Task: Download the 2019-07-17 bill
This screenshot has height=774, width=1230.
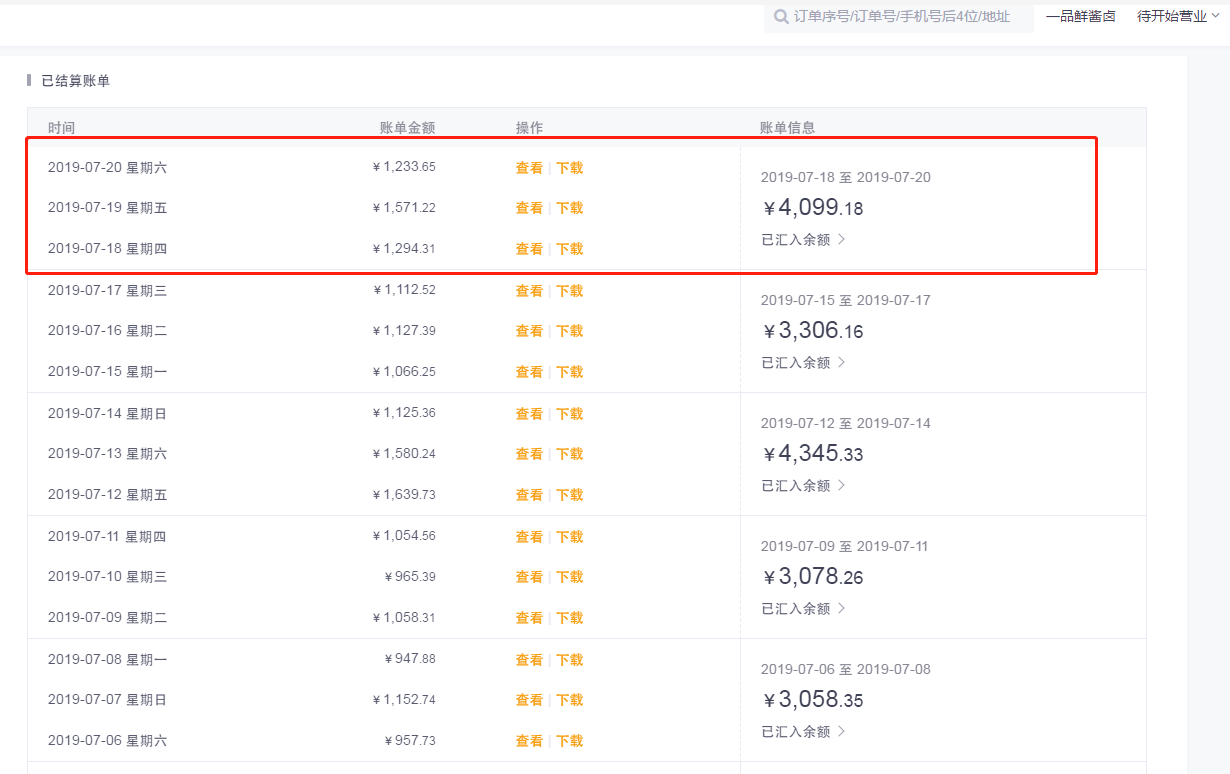Action: tap(570, 291)
